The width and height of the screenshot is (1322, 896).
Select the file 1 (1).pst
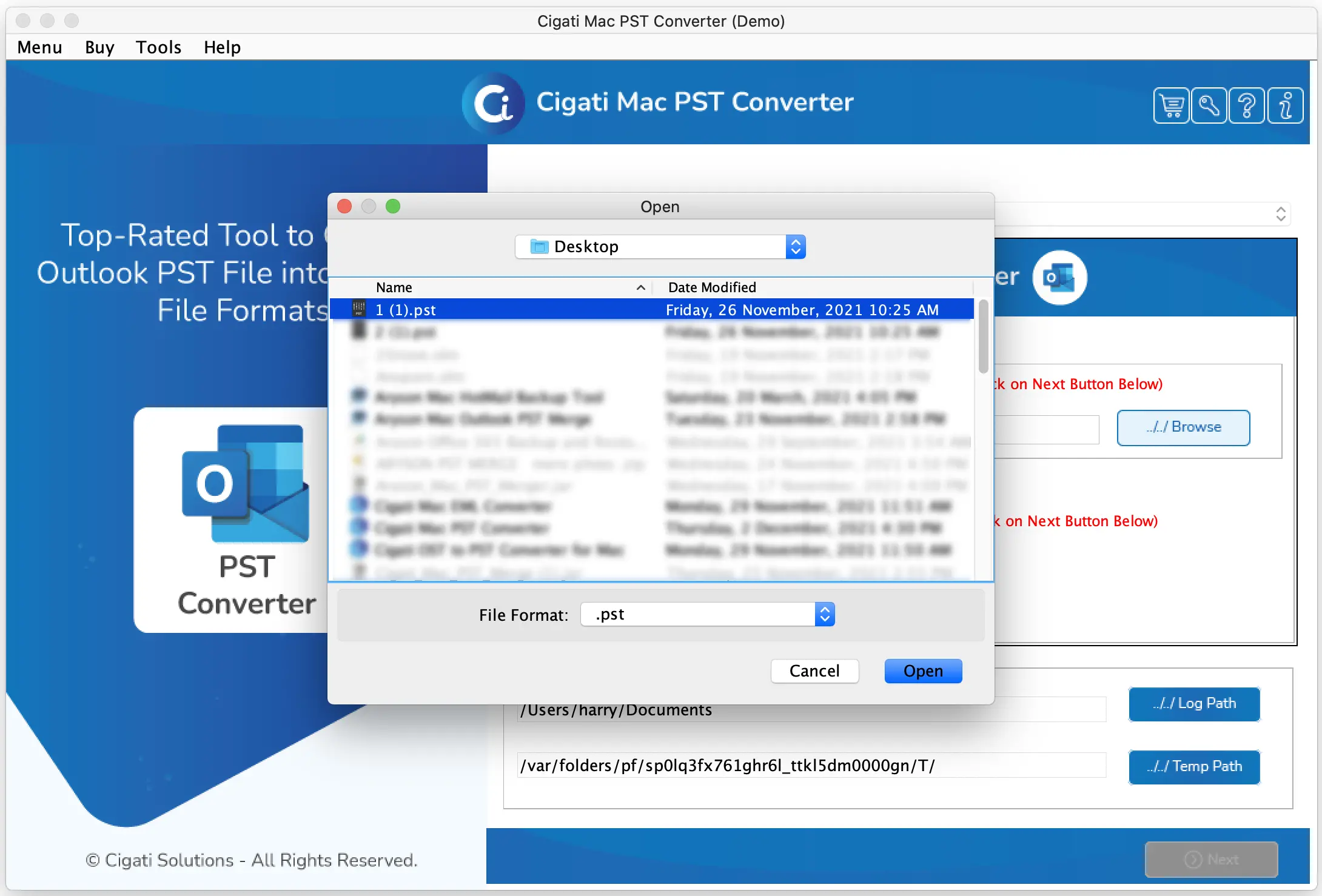tap(652, 310)
